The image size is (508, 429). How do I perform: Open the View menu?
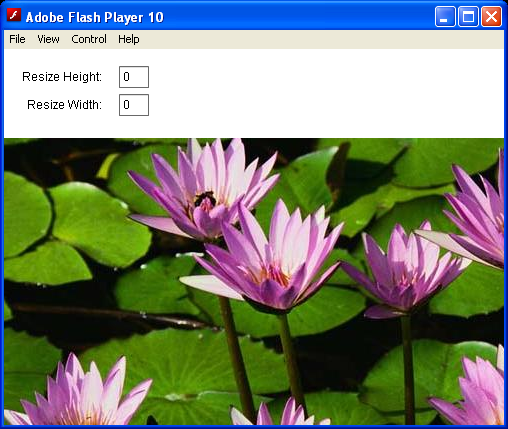(x=48, y=39)
